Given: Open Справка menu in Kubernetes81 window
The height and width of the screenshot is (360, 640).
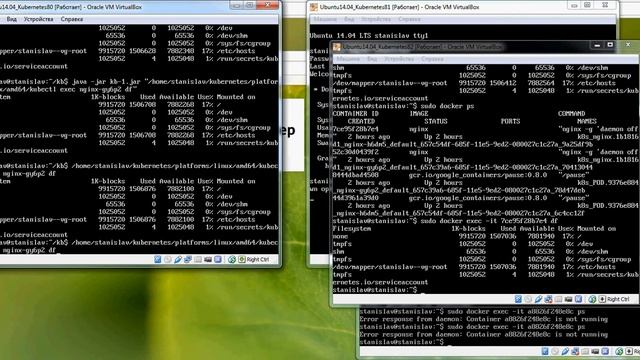Looking at the screenshot, I should 409,19.
